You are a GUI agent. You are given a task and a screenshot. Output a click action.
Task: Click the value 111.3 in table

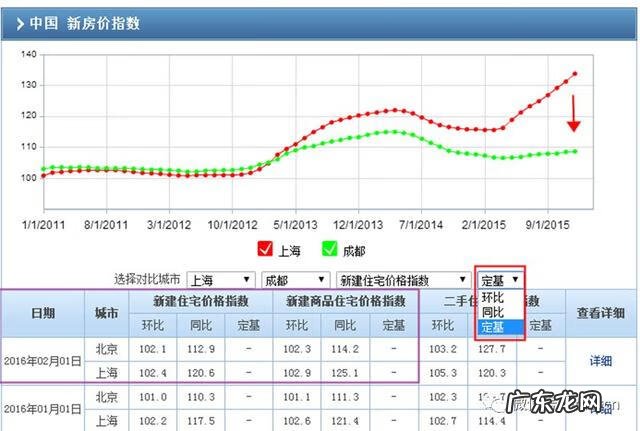[345, 397]
